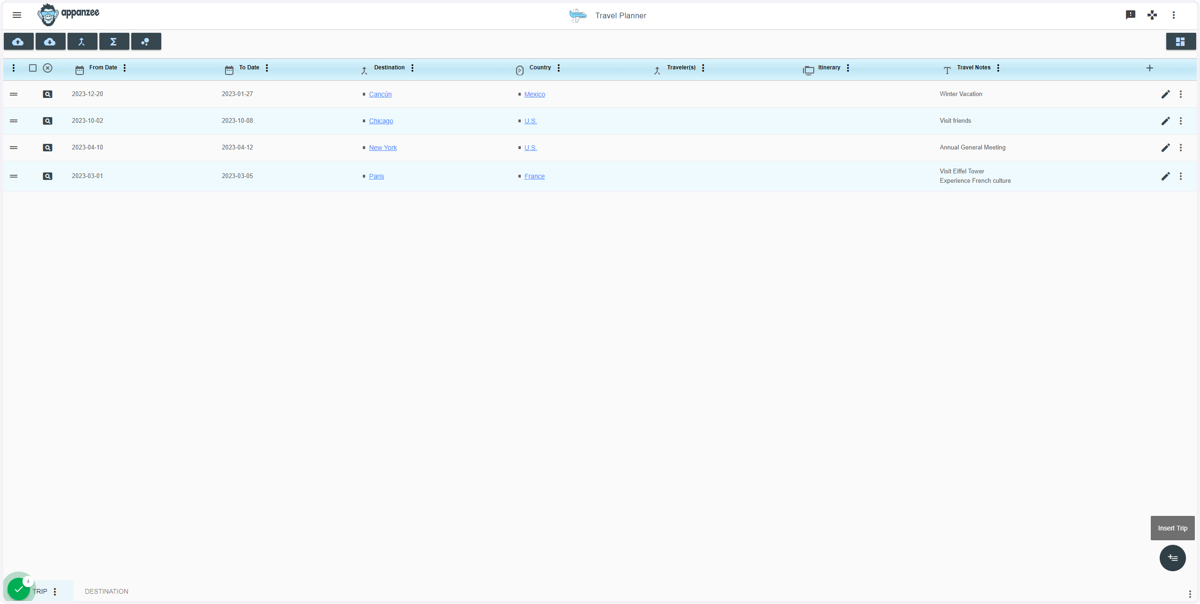Open row menu for Visit friends trip
This screenshot has height=604, width=1200.
pos(1181,121)
